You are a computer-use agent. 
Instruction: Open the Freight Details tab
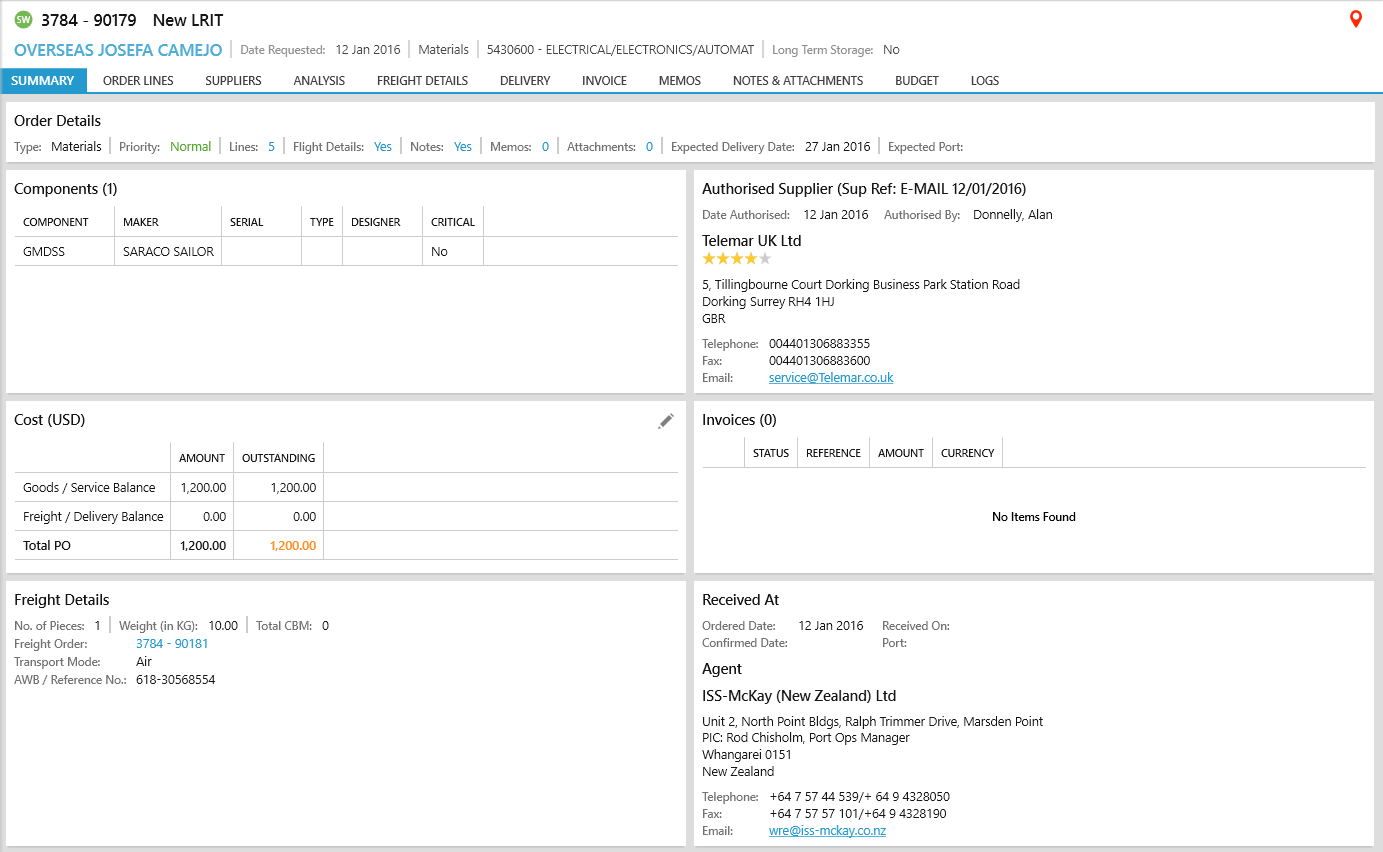pos(422,81)
